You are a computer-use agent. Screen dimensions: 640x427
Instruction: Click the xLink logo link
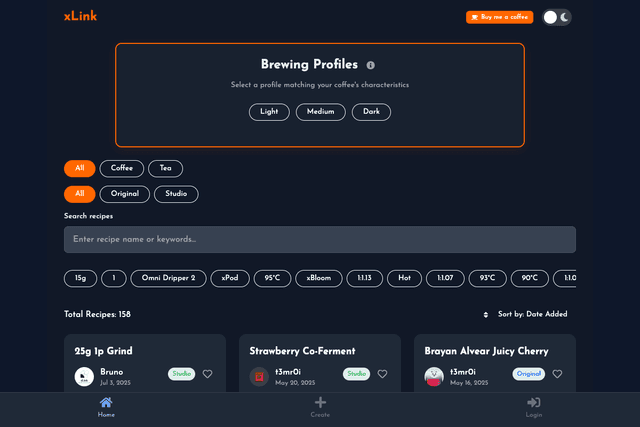pyautogui.click(x=80, y=16)
